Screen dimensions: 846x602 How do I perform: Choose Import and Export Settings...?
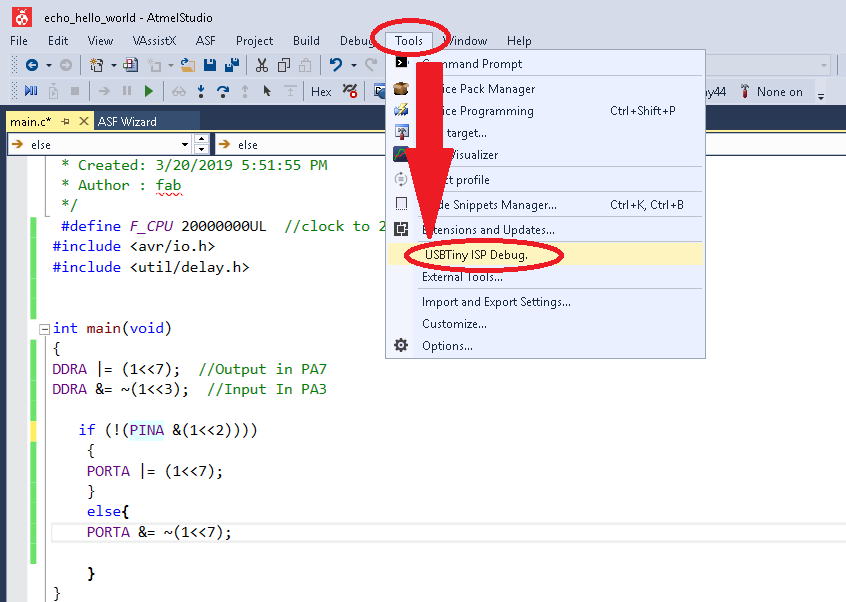click(x=545, y=302)
